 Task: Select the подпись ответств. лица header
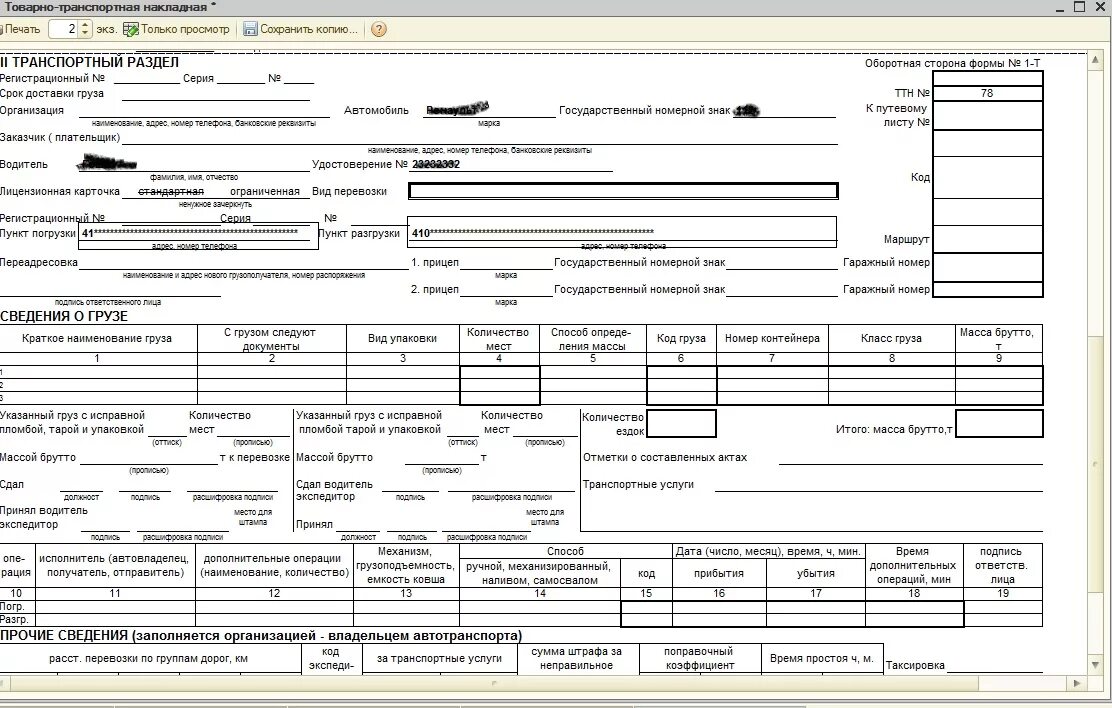[x=1001, y=565]
